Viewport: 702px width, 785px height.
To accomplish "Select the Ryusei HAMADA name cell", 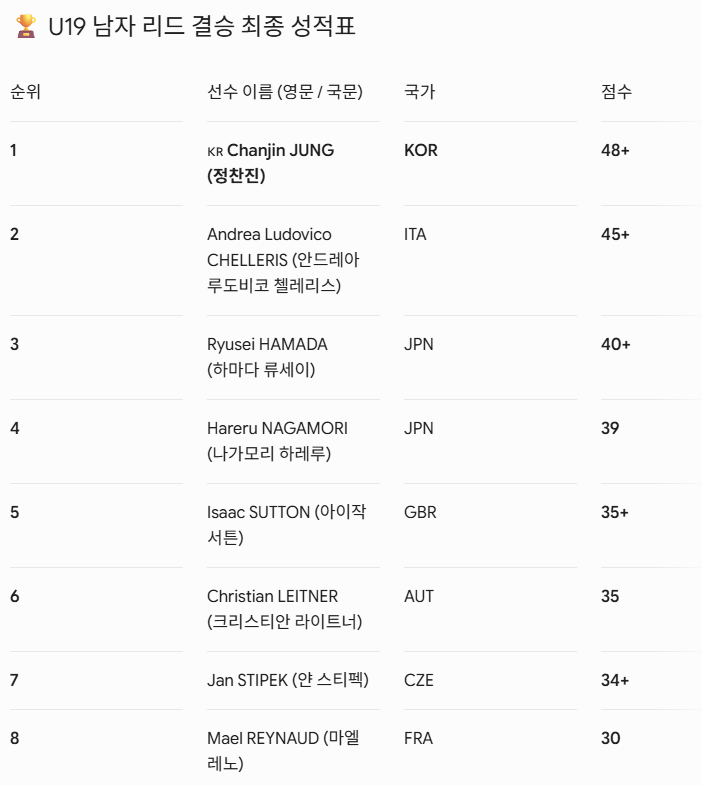I will point(267,357).
